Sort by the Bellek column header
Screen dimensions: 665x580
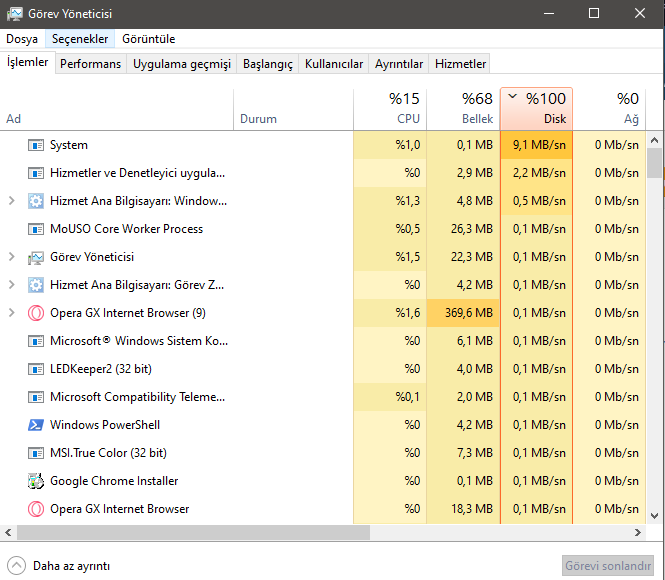[x=463, y=109]
